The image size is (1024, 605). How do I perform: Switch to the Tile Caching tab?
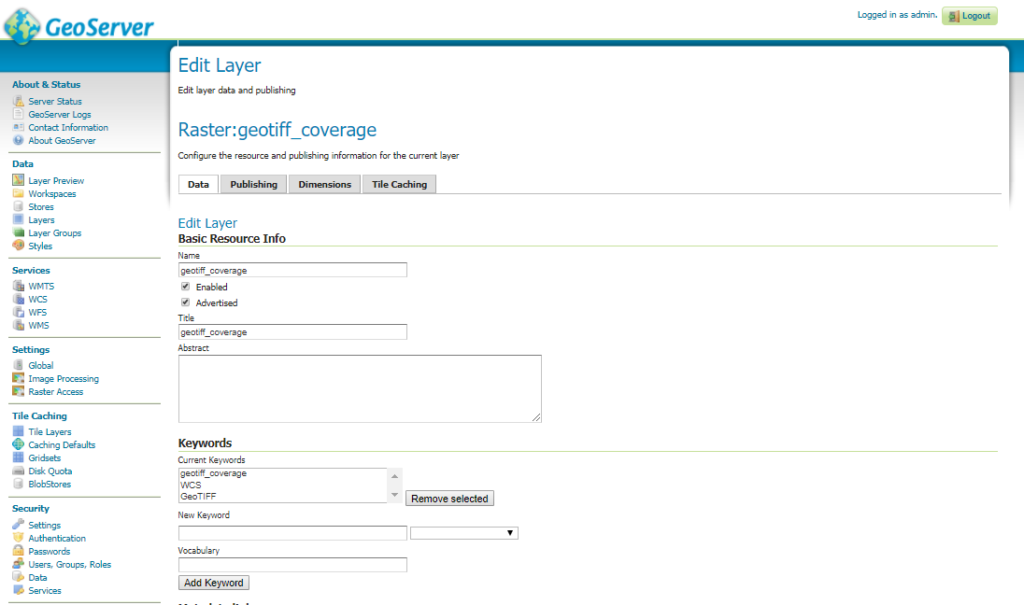399,184
